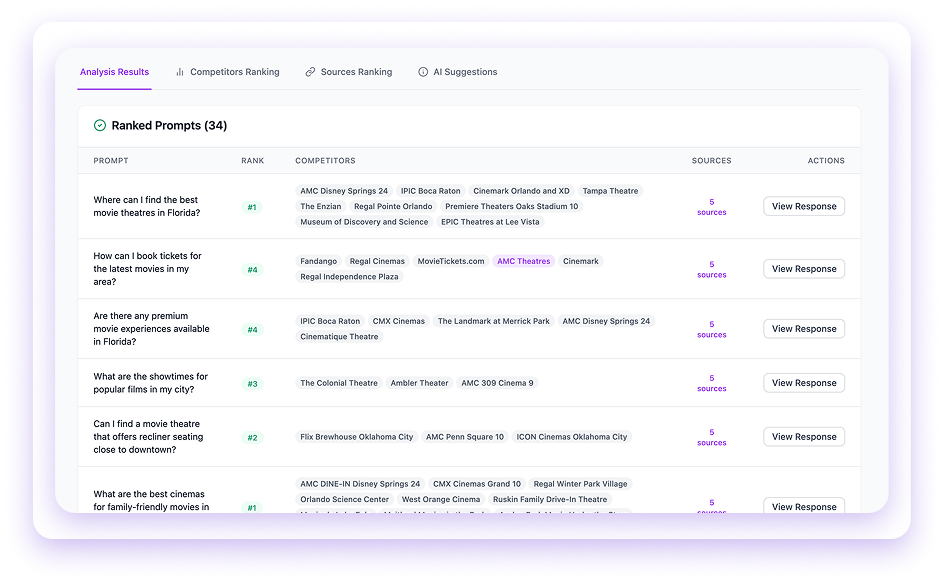Image resolution: width=944 pixels, height=583 pixels.
Task: Select the Orlando Science Center tag
Action: click(344, 499)
